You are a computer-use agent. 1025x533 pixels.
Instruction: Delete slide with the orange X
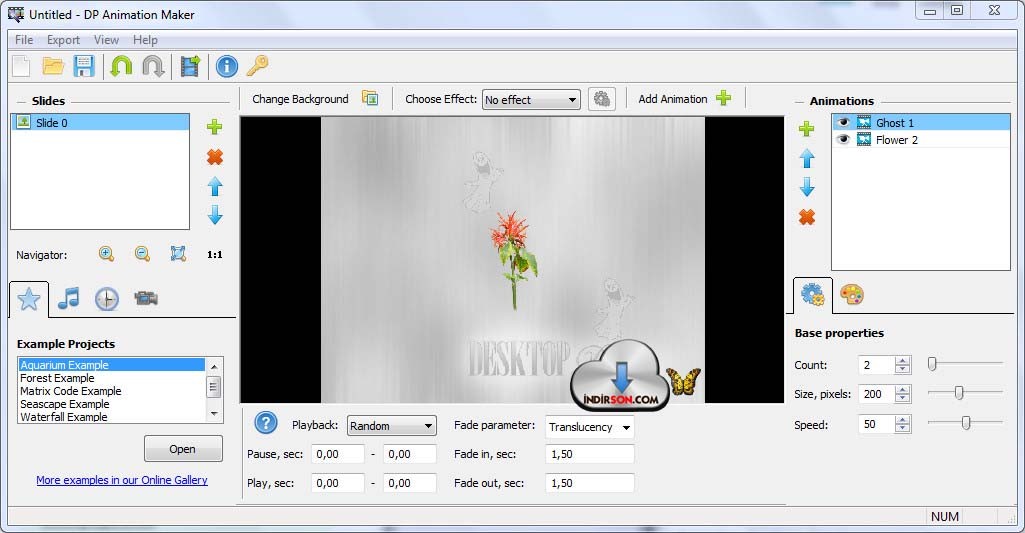(x=214, y=157)
